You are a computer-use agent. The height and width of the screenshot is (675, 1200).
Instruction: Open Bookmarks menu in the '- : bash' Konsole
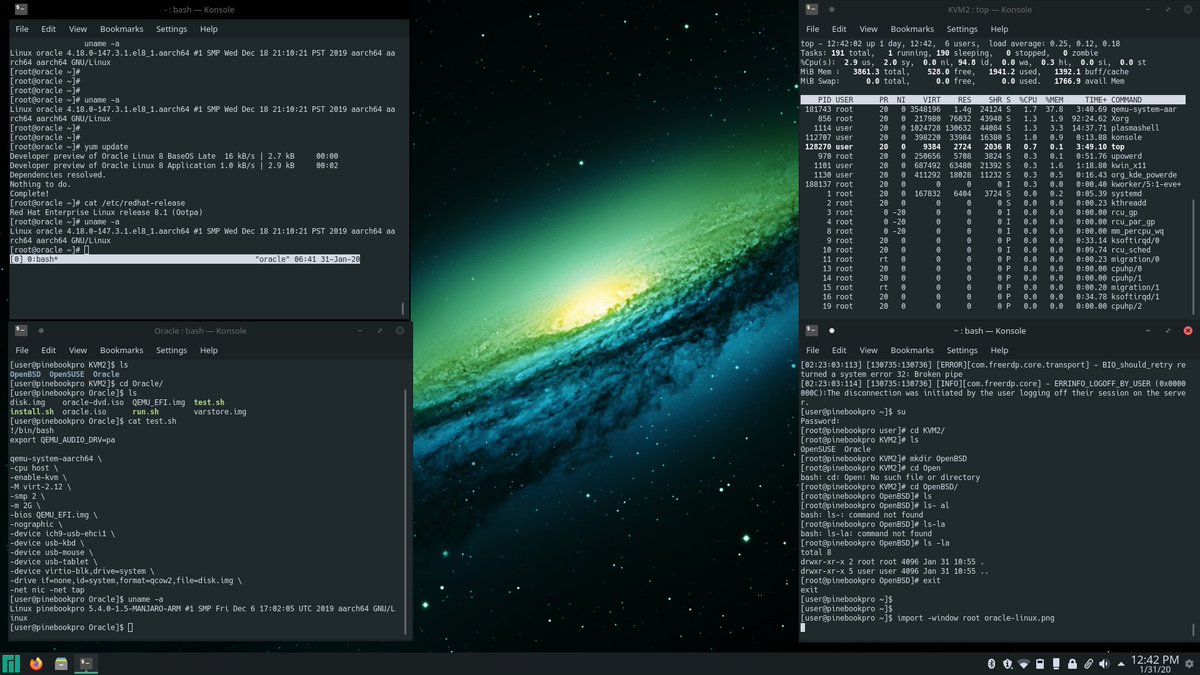[121, 29]
